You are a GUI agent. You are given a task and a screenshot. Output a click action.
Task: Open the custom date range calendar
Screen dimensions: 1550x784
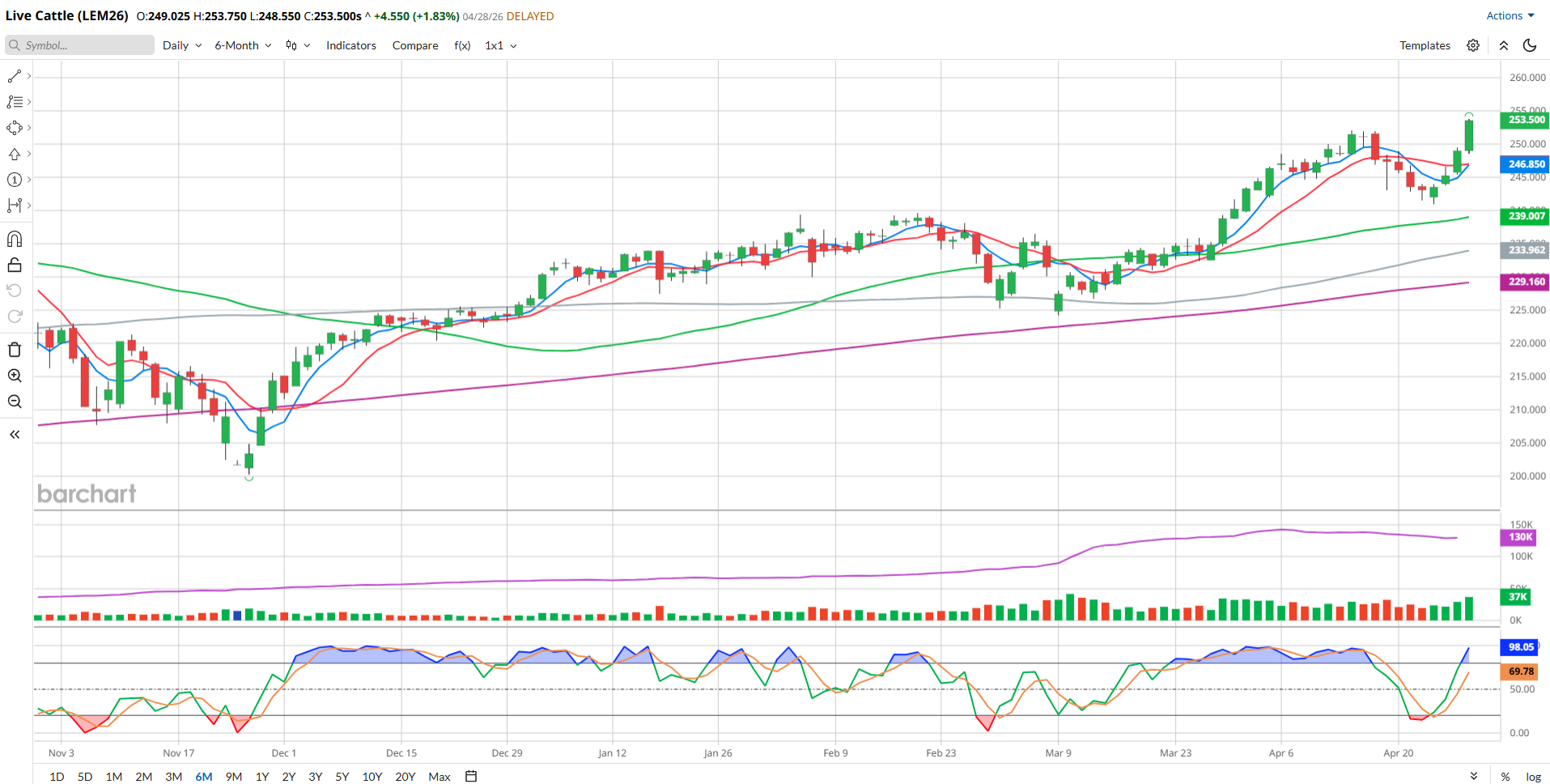pyautogui.click(x=471, y=776)
